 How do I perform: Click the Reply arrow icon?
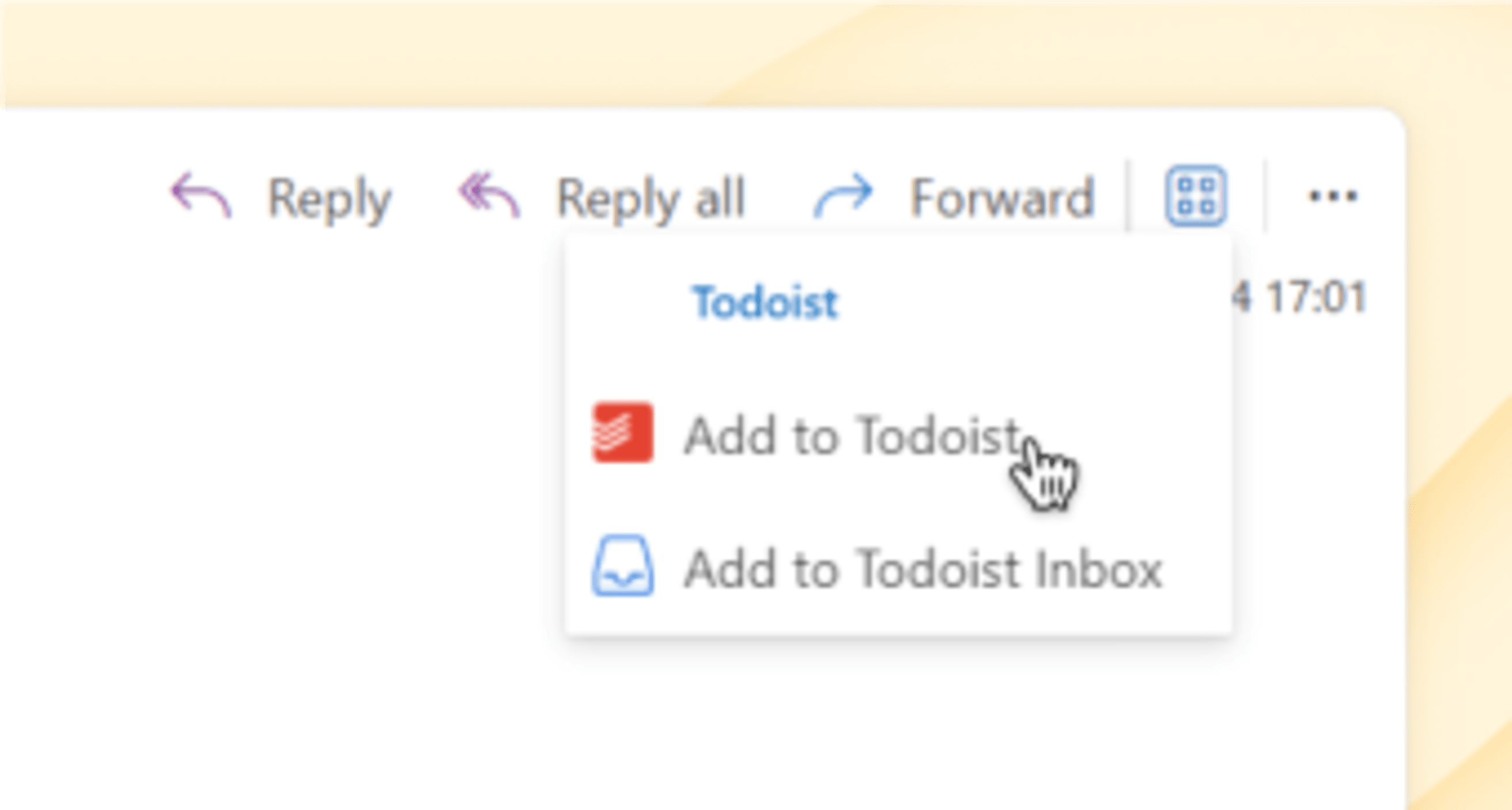pos(201,195)
